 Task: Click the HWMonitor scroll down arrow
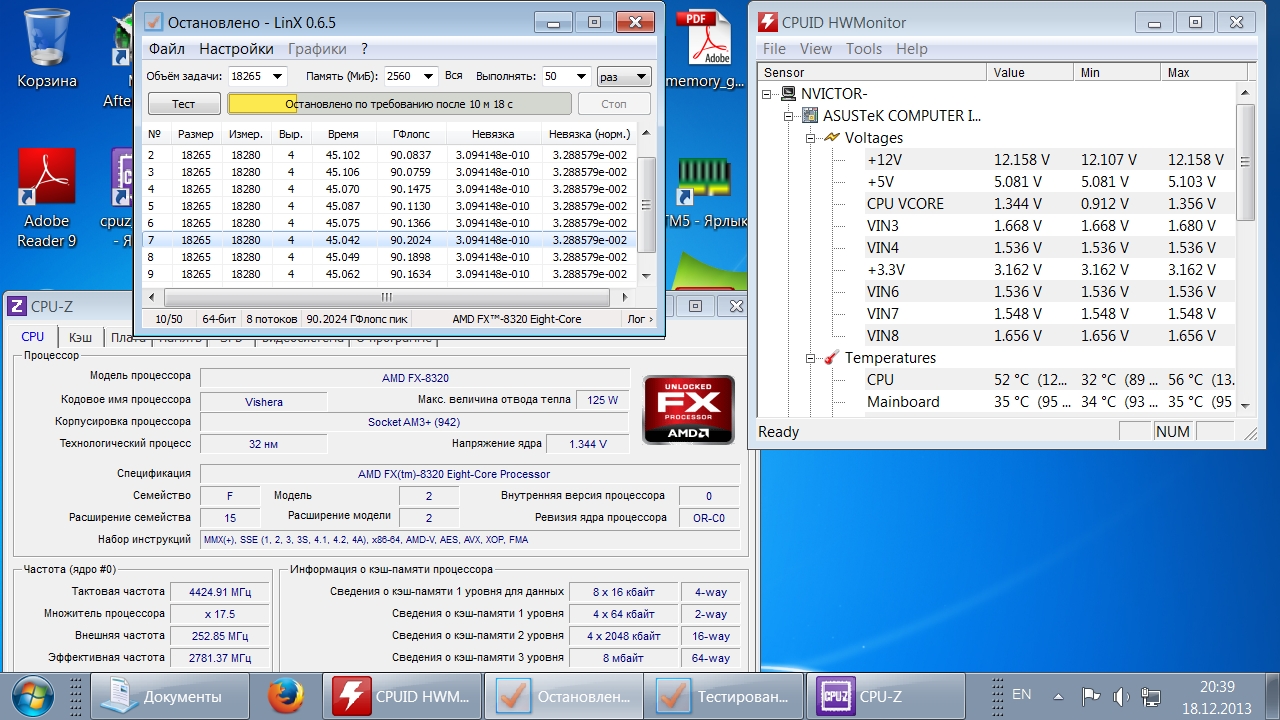[1246, 405]
